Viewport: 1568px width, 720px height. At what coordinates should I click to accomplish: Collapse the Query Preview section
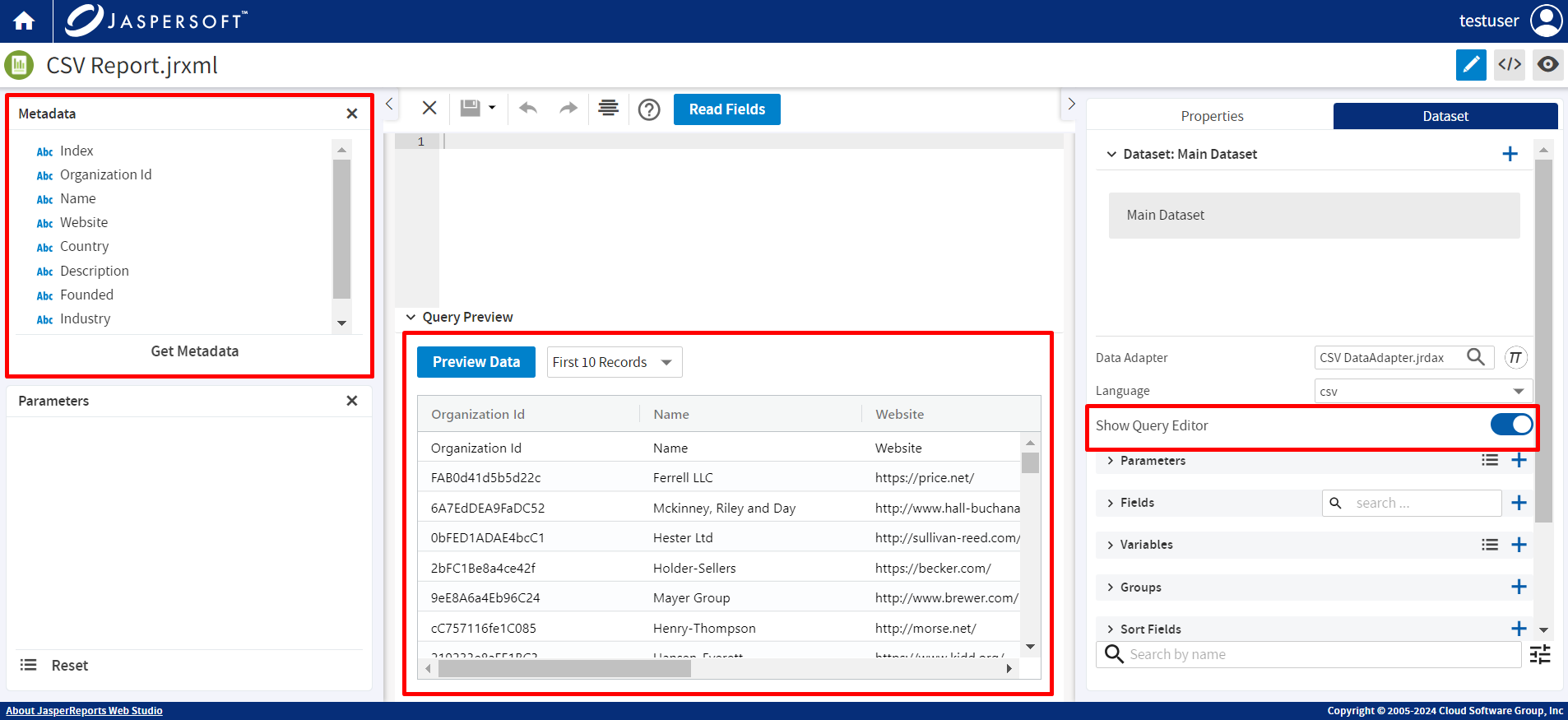[411, 317]
